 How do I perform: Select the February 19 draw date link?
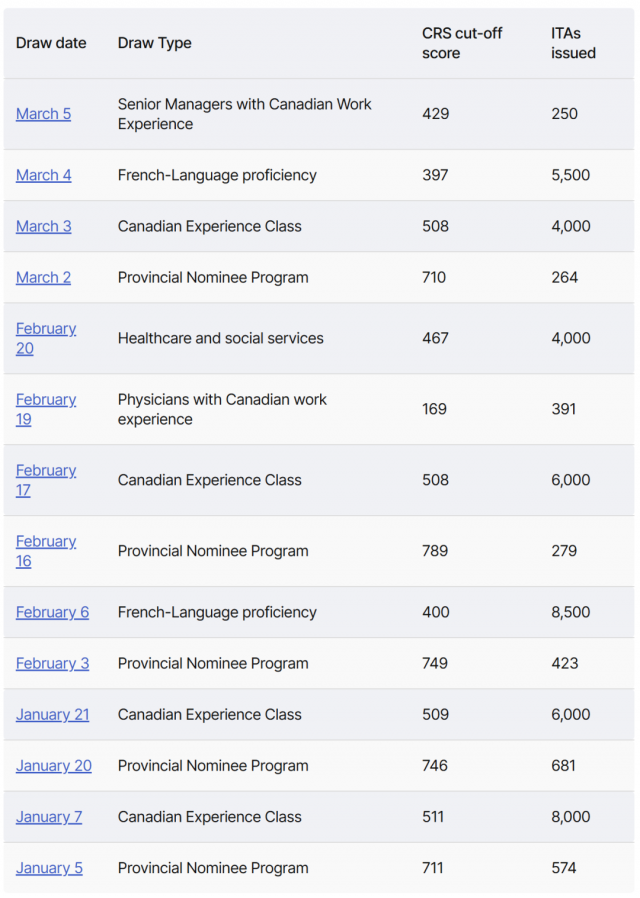pyautogui.click(x=45, y=400)
